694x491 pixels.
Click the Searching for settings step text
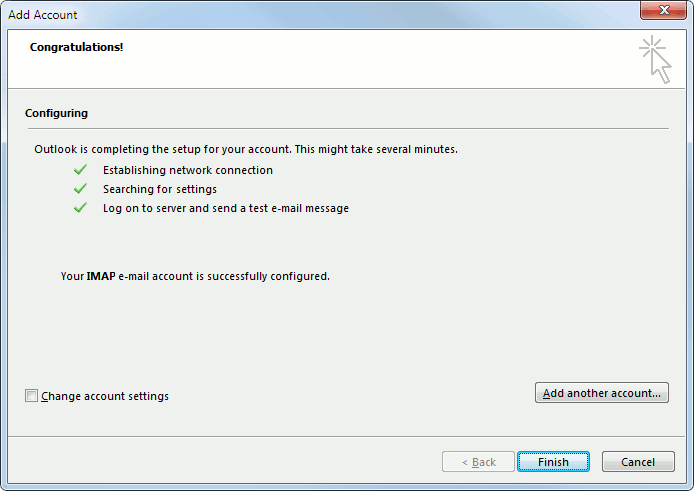pos(160,189)
